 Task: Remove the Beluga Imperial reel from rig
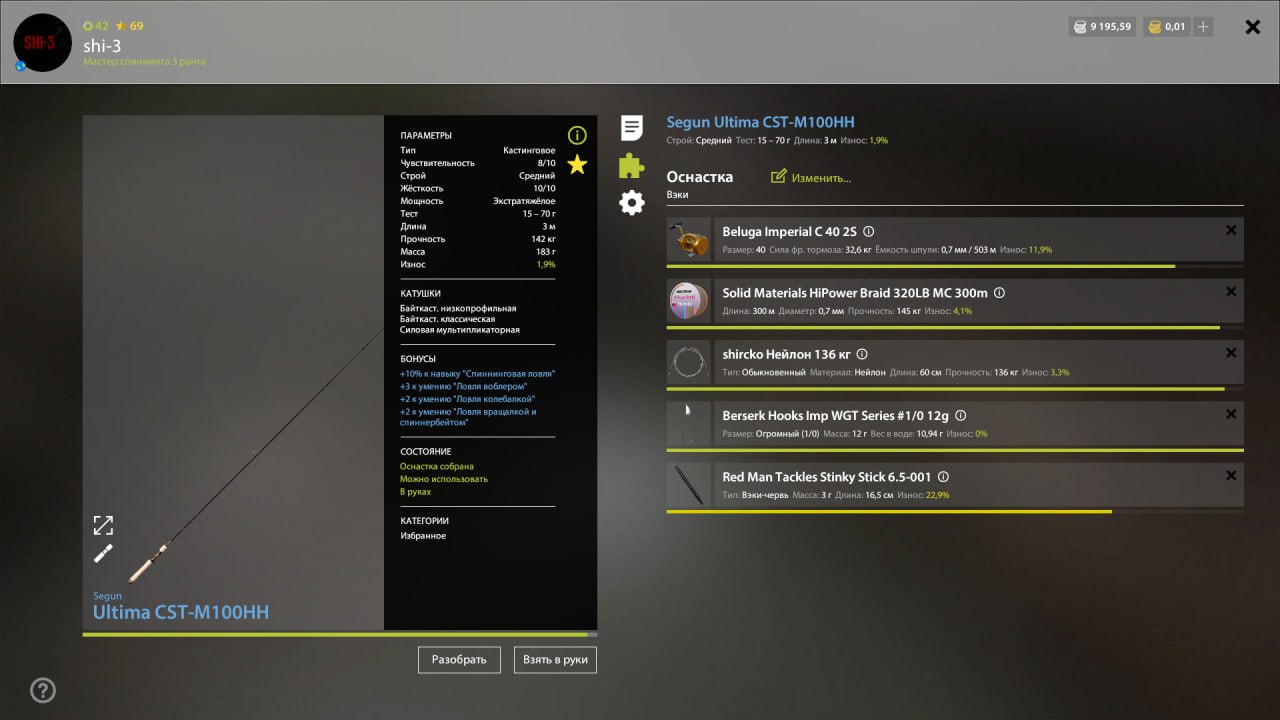point(1231,230)
